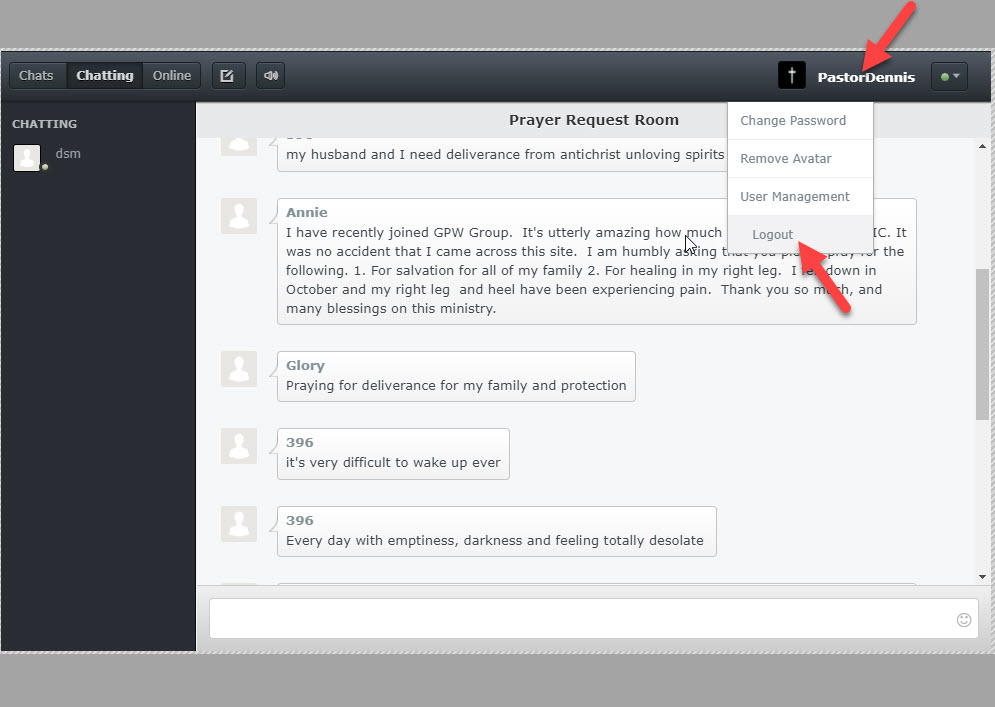995x707 pixels.
Task: Open User Management
Action: click(x=795, y=196)
